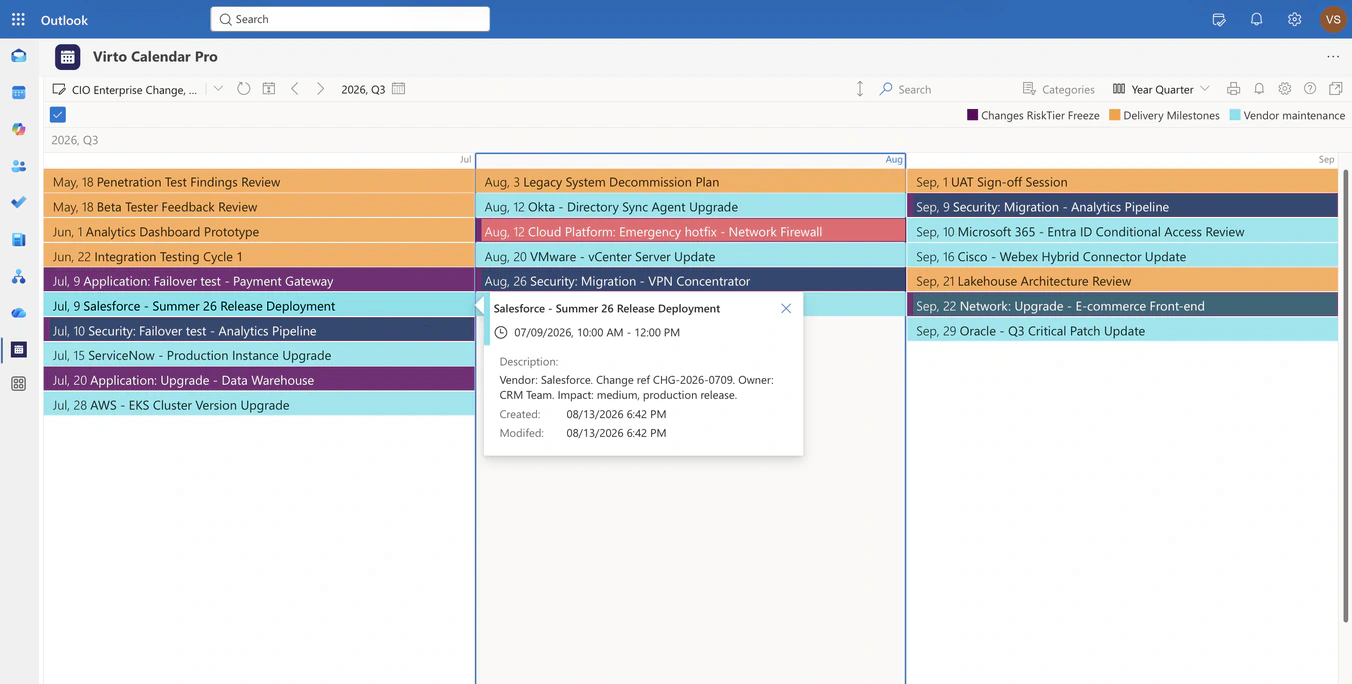Open Sep 22 Network Upgrade E-commerce Front-end

coord(1122,306)
